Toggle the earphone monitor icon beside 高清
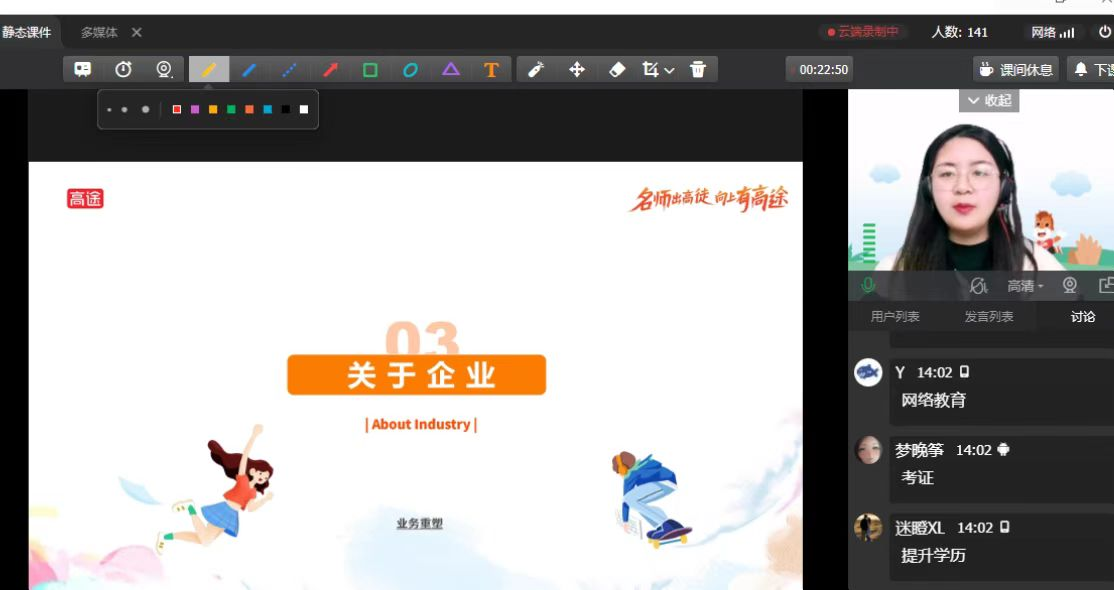Image resolution: width=1114 pixels, height=590 pixels. coord(978,286)
